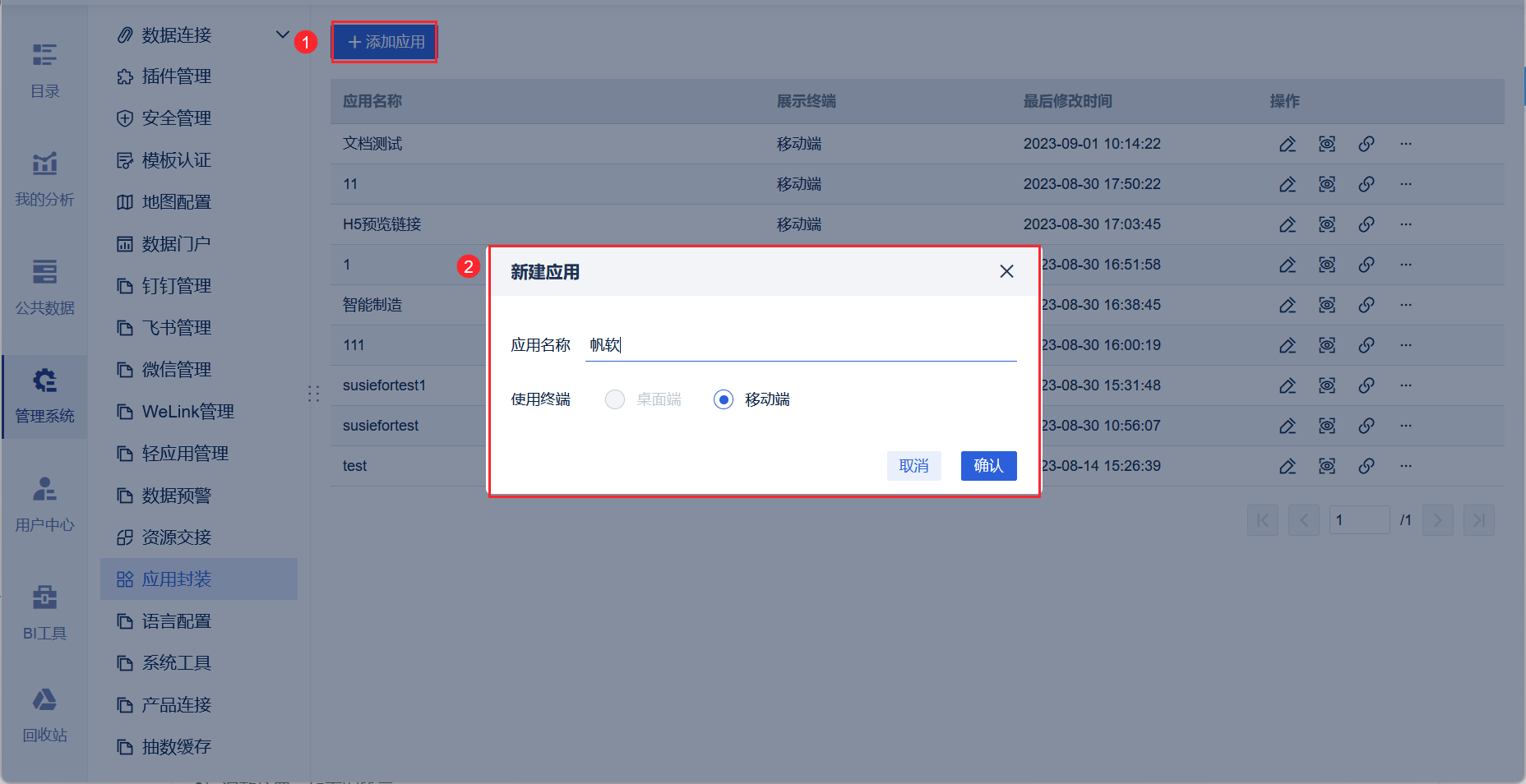Open the 目录 section in the left navigation

tap(44, 71)
